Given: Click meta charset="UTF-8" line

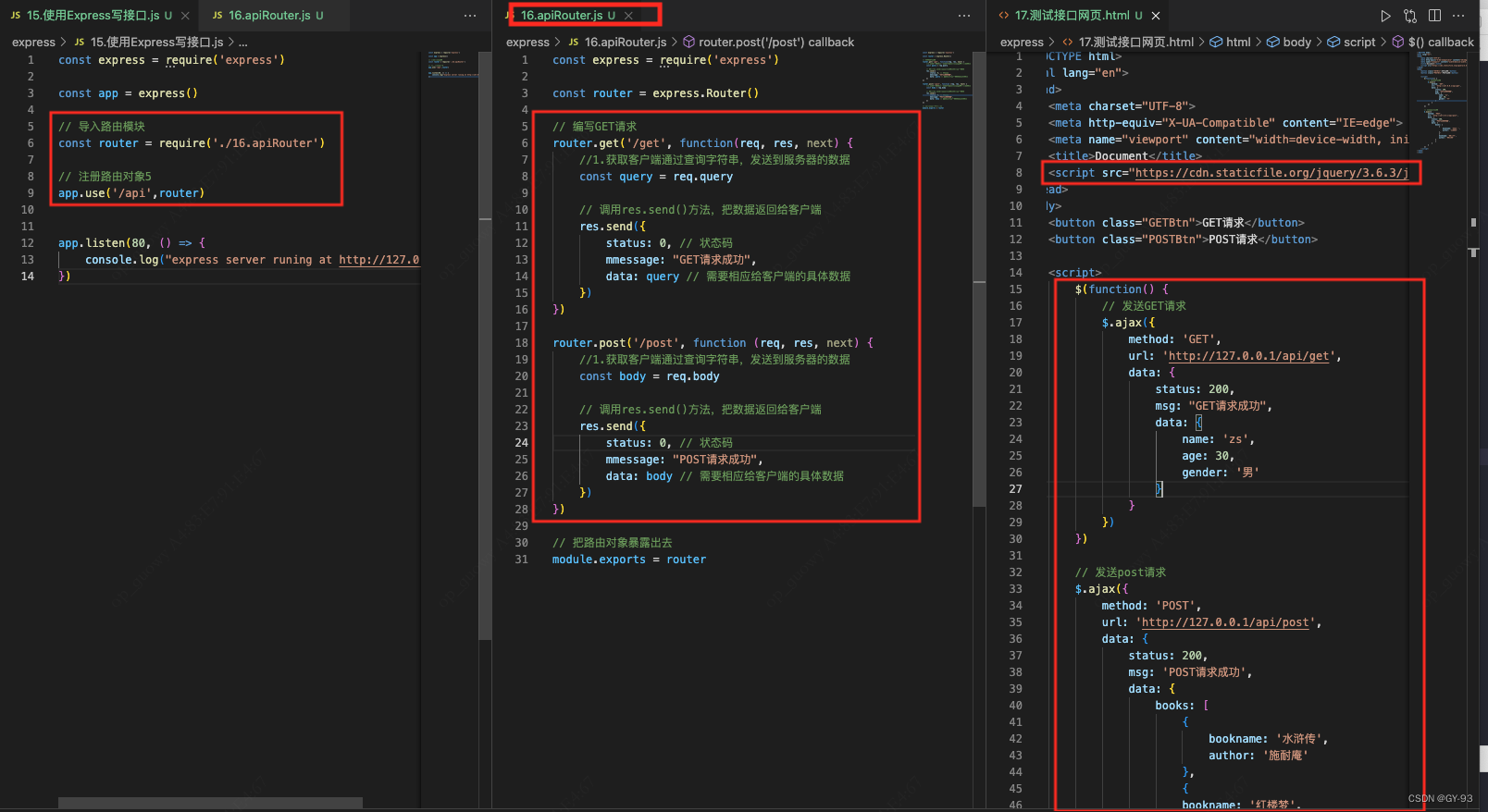Looking at the screenshot, I should click(x=1122, y=106).
